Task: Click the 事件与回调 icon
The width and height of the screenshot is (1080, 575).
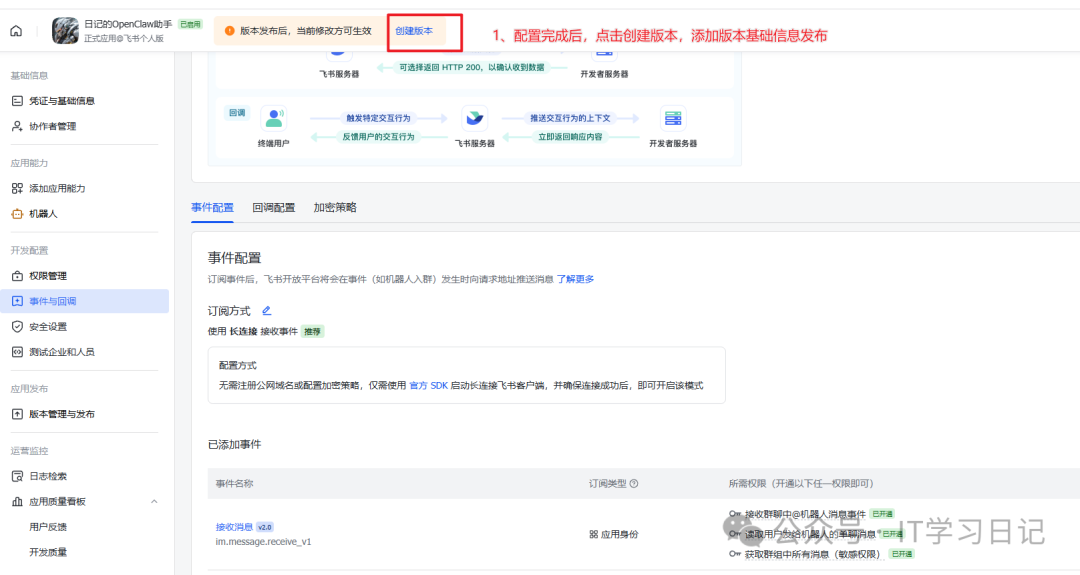Action: coord(17,301)
